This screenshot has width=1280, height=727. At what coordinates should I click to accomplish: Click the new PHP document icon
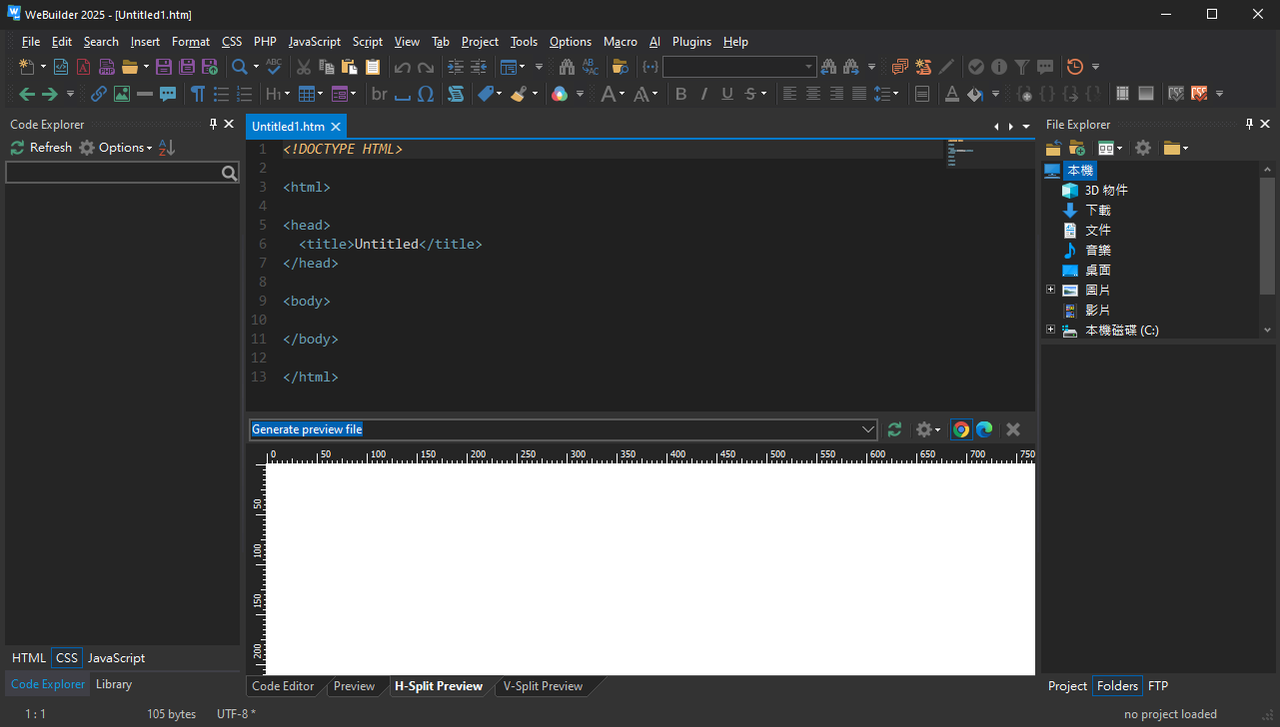(107, 67)
